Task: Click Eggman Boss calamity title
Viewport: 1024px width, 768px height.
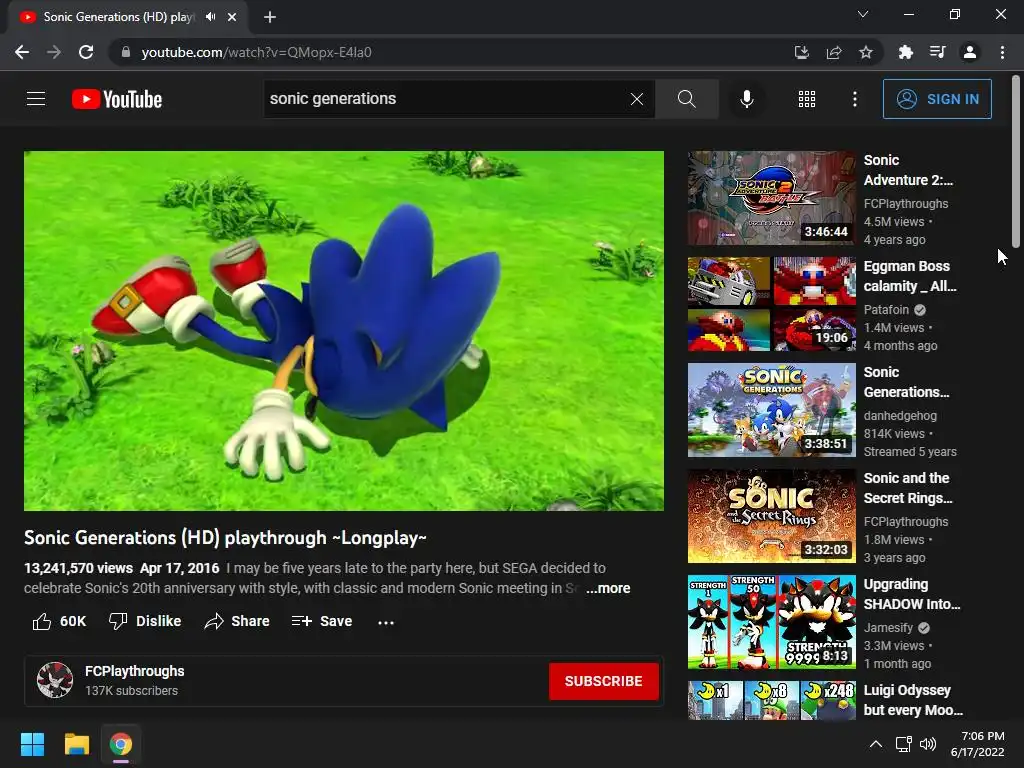Action: click(x=910, y=276)
